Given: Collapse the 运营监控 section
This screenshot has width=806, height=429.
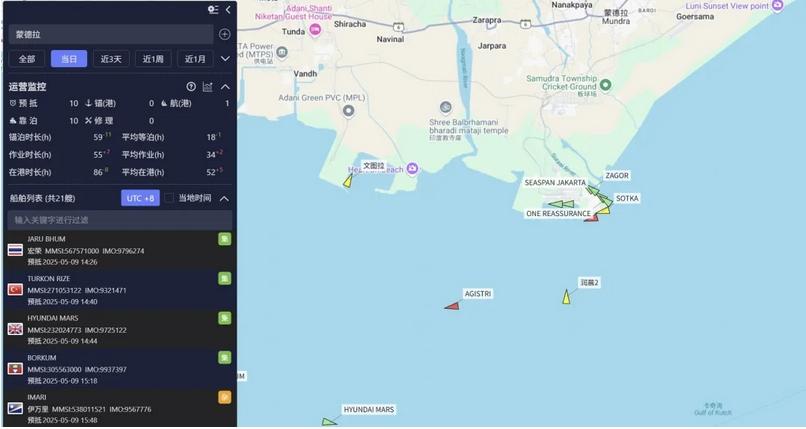Looking at the screenshot, I should coord(225,87).
